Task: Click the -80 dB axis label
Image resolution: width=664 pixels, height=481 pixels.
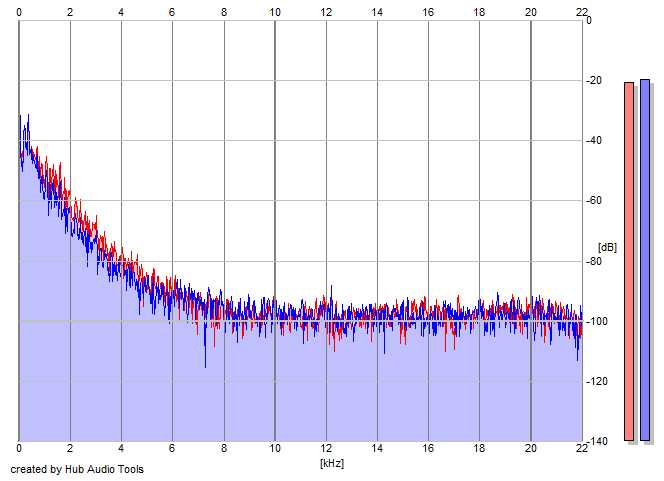Action: coord(594,261)
